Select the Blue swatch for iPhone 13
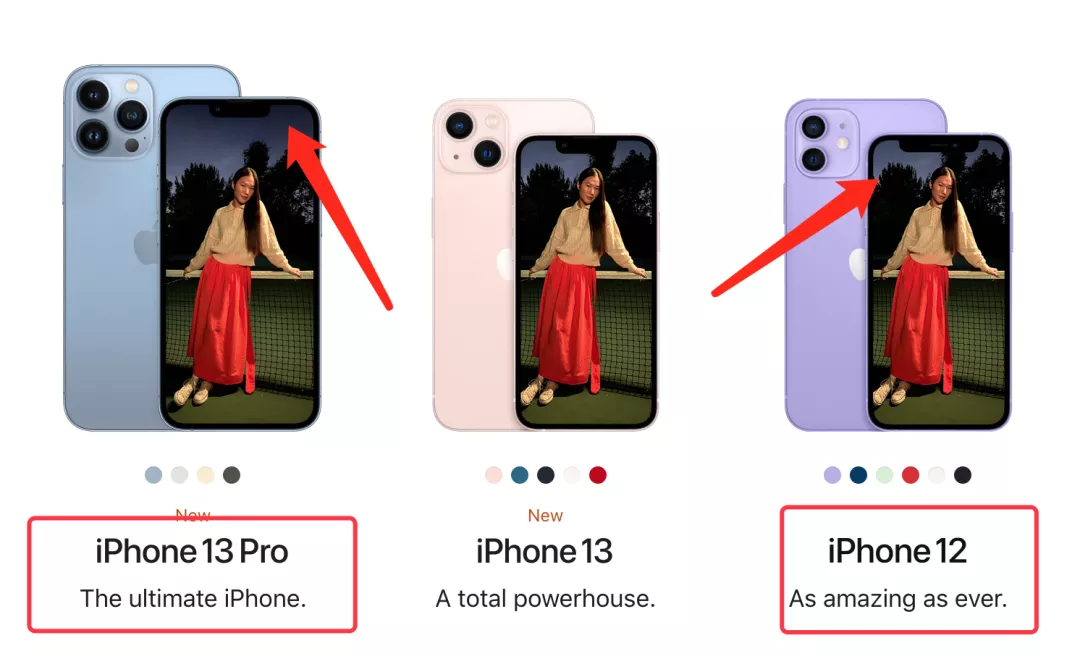Screen dimensions: 1080x659 [x=520, y=474]
